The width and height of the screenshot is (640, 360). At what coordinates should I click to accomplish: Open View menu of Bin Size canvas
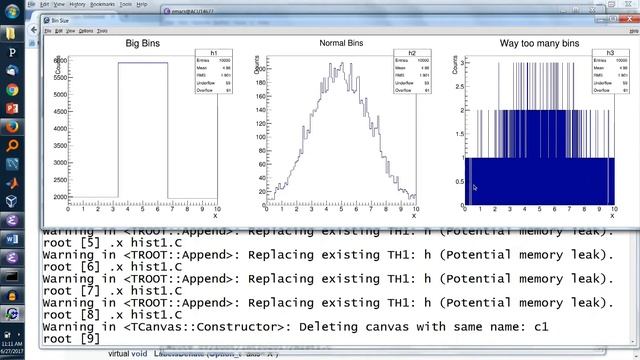tap(71, 31)
